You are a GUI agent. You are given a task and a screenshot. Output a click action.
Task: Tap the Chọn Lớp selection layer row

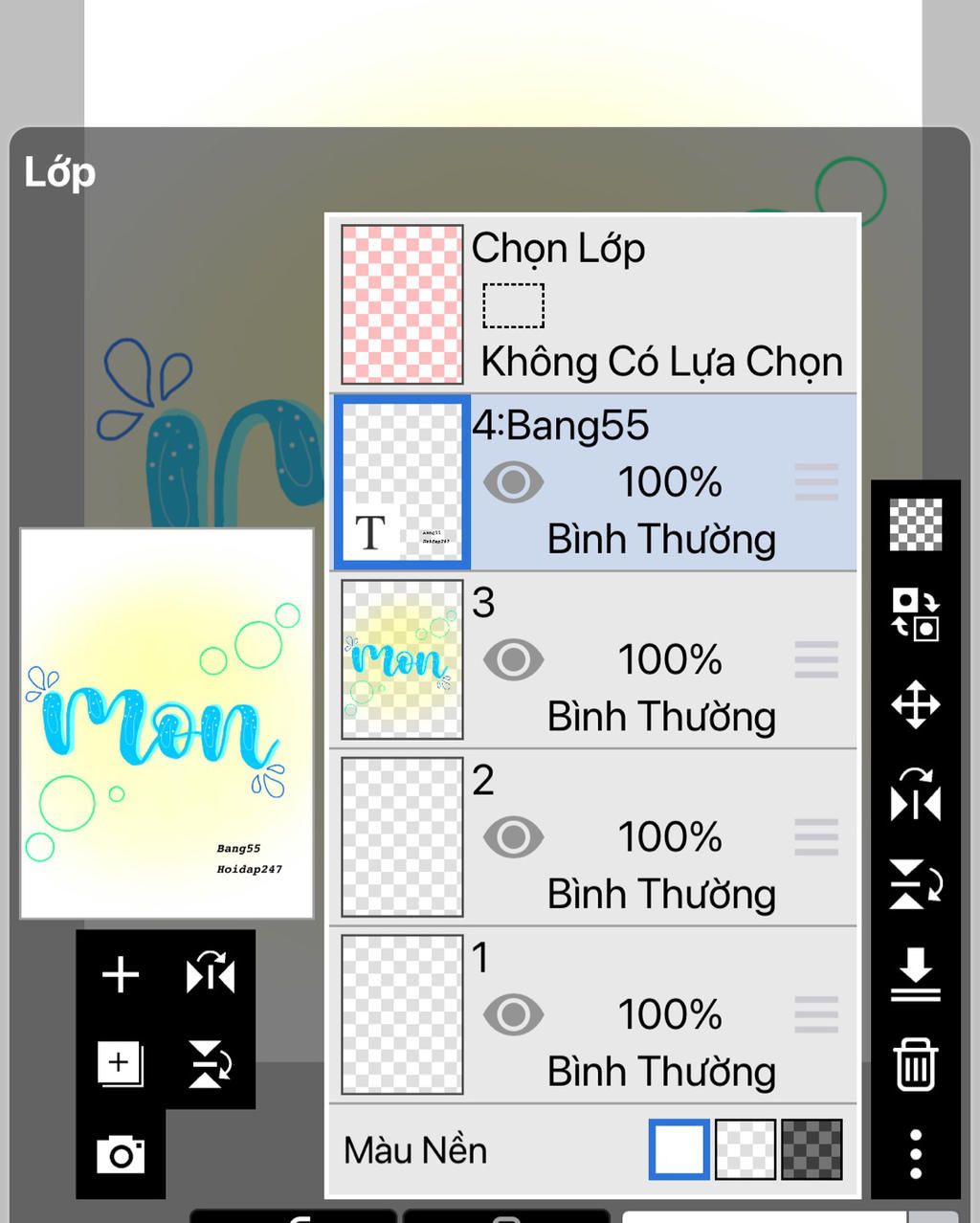(x=593, y=304)
